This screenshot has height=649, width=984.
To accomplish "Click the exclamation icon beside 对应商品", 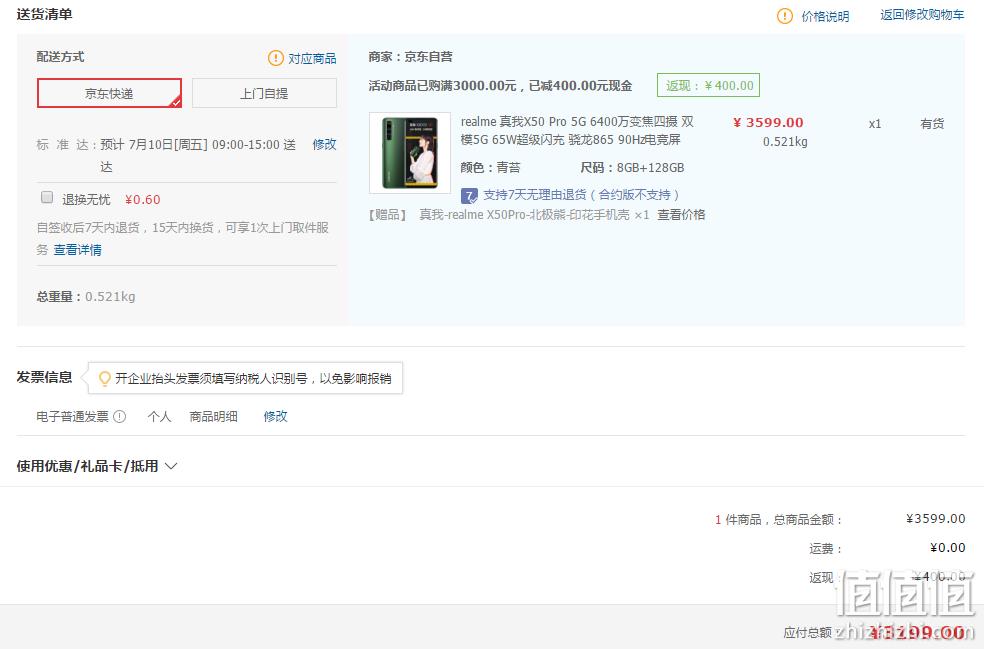I will point(275,58).
